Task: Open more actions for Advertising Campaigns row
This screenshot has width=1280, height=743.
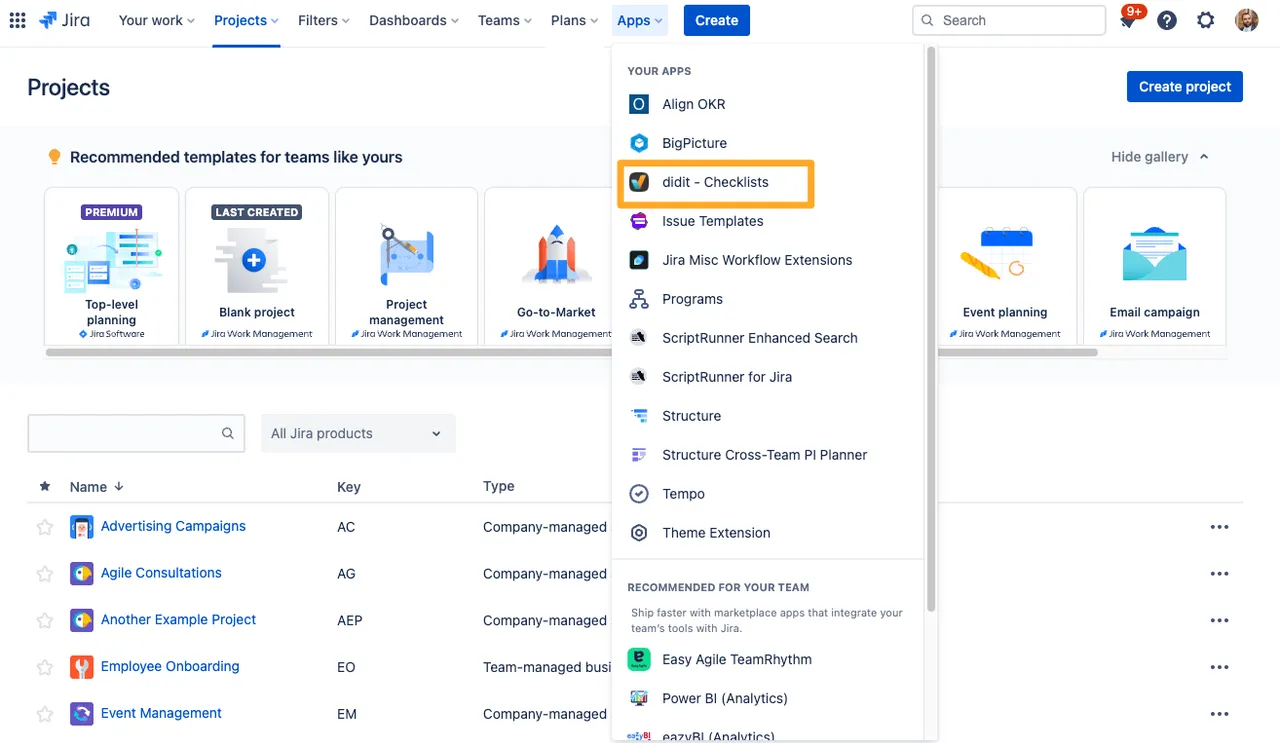Action: click(x=1219, y=527)
